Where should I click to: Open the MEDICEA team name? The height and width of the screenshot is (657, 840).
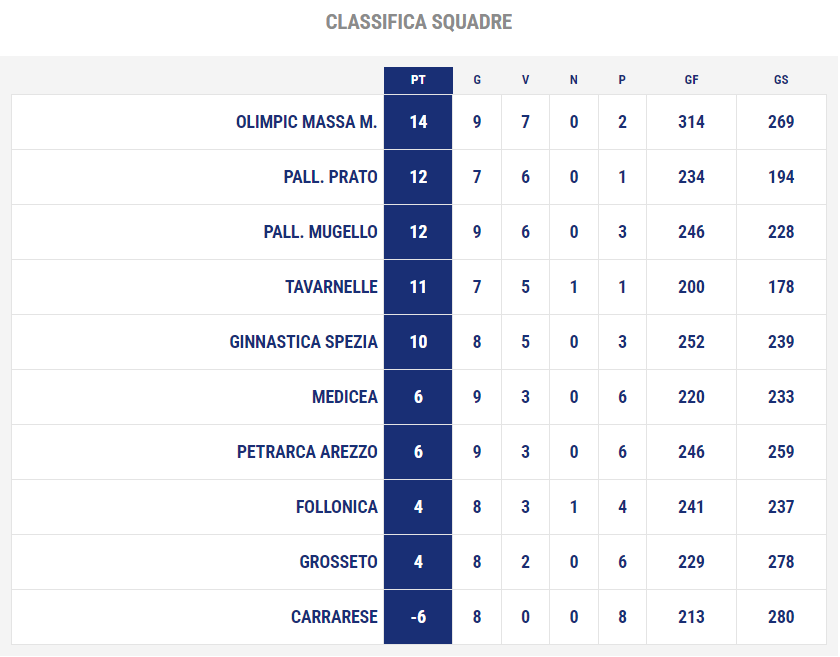click(345, 397)
